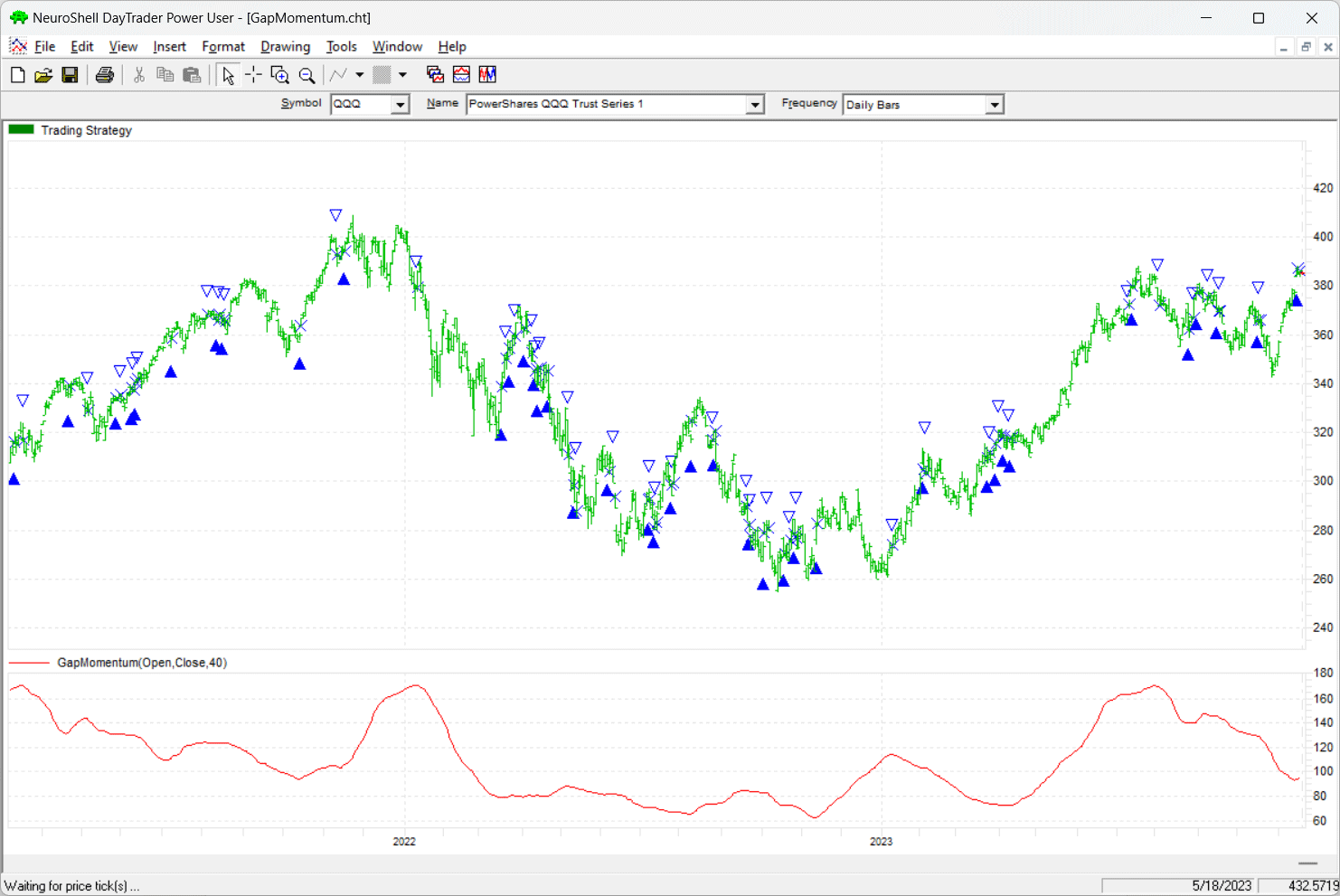The image size is (1340, 896).
Task: Select the Zoom In magnifier tool
Action: (x=280, y=75)
